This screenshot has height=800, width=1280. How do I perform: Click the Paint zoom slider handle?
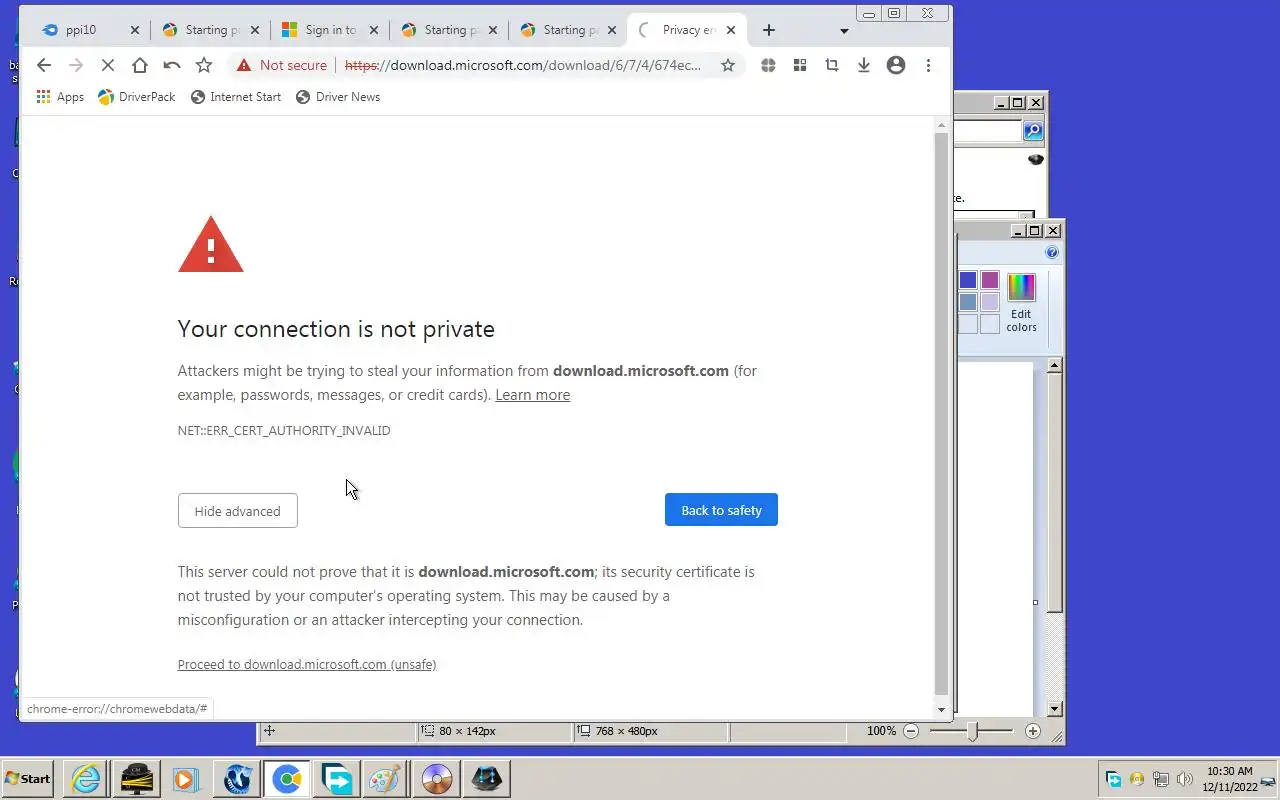point(973,731)
